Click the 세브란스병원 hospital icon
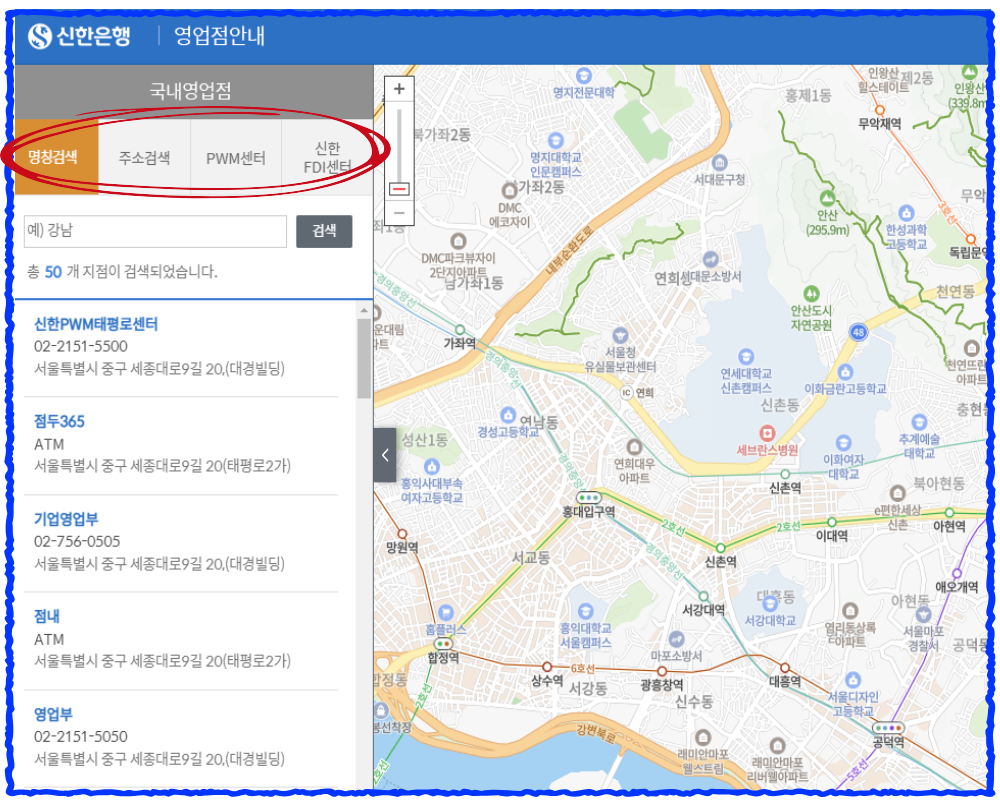The height and width of the screenshot is (800, 1000). 767,433
